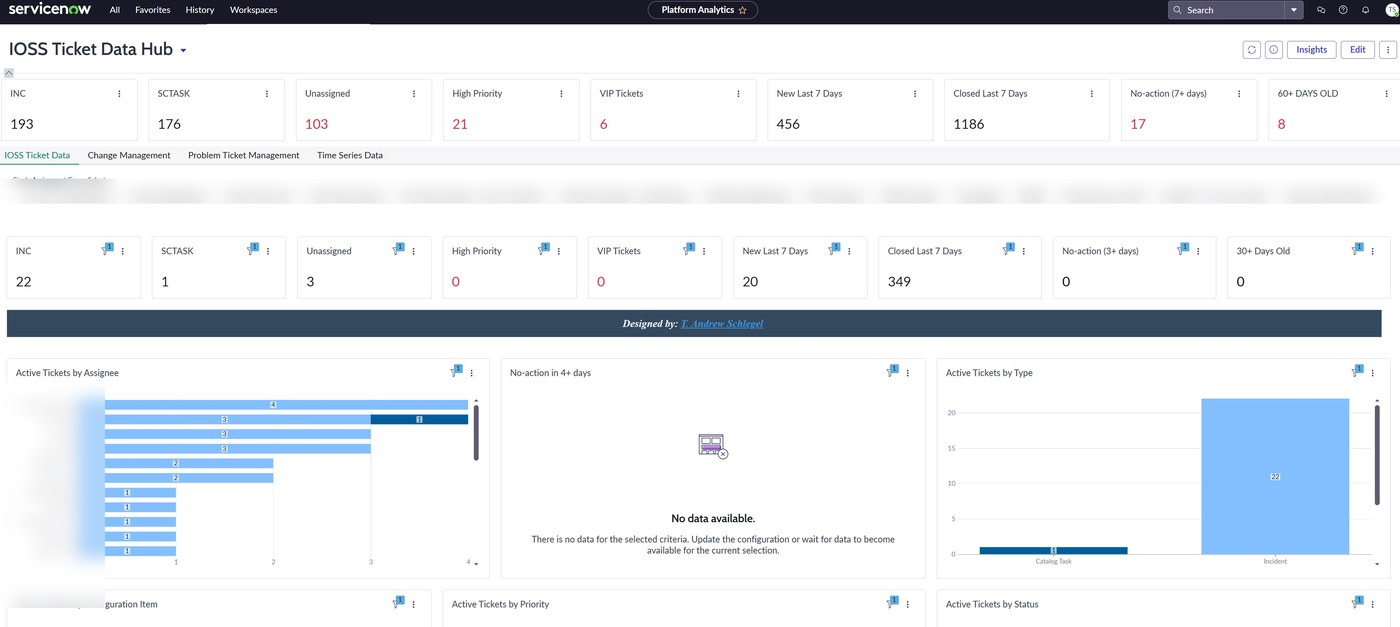The image size is (1400, 627).
Task: Click the value 1186 on Closed Last 7 Days
Action: 969,124
